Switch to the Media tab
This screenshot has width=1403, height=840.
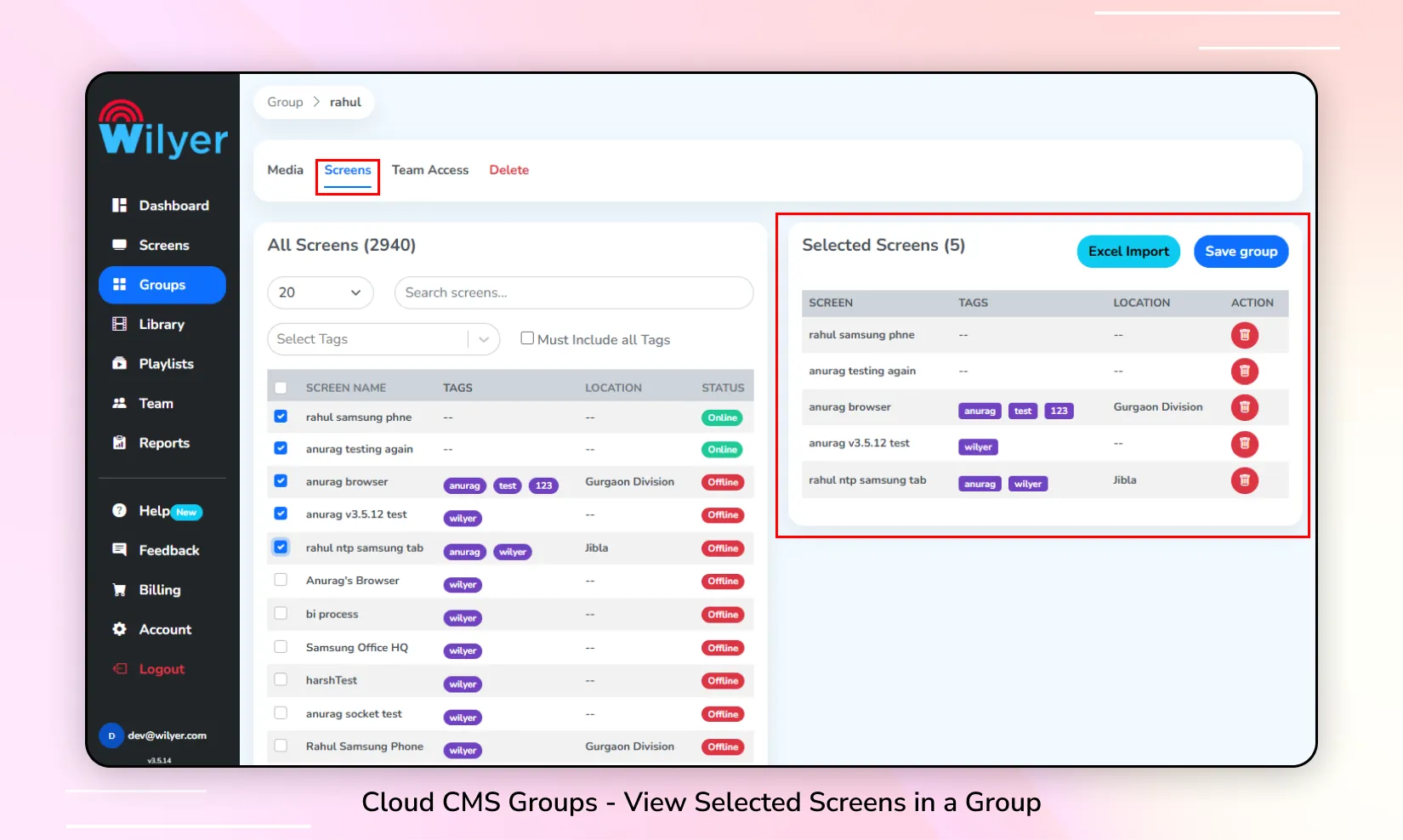pyautogui.click(x=285, y=170)
